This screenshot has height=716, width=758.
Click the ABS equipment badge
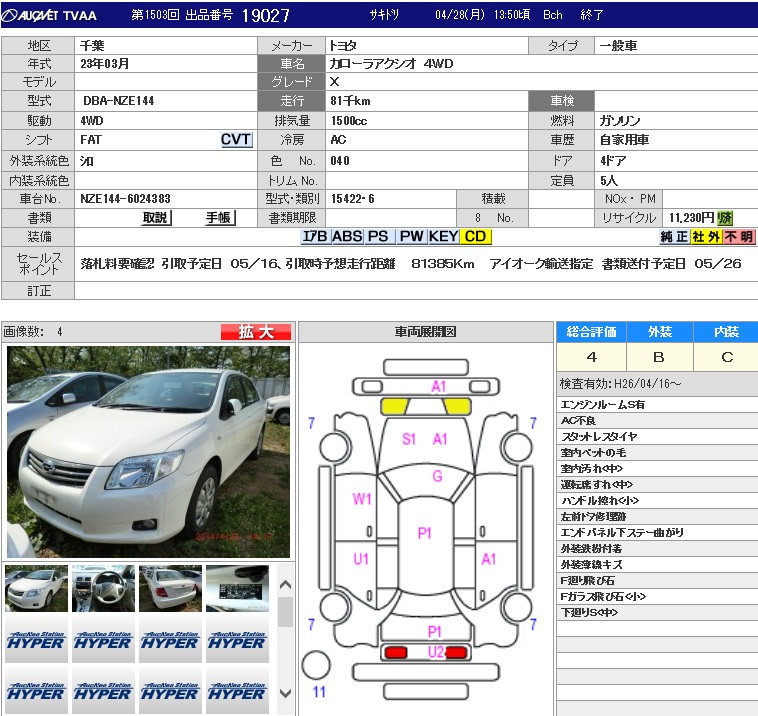347,237
